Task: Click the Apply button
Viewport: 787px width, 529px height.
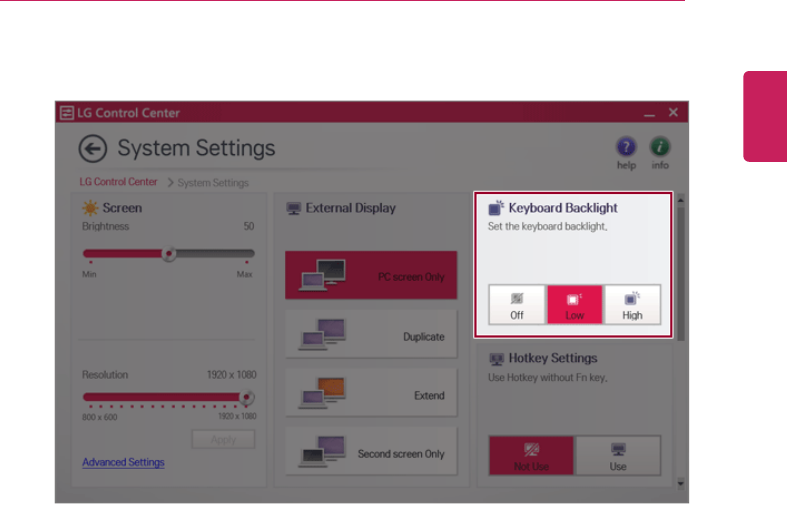Action: pos(223,440)
